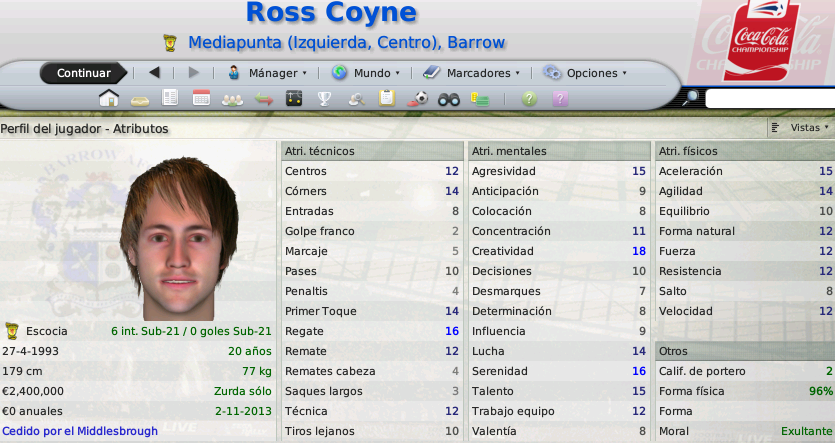This screenshot has height=443, width=835.
Task: Open the tactics board icon
Action: tap(294, 99)
